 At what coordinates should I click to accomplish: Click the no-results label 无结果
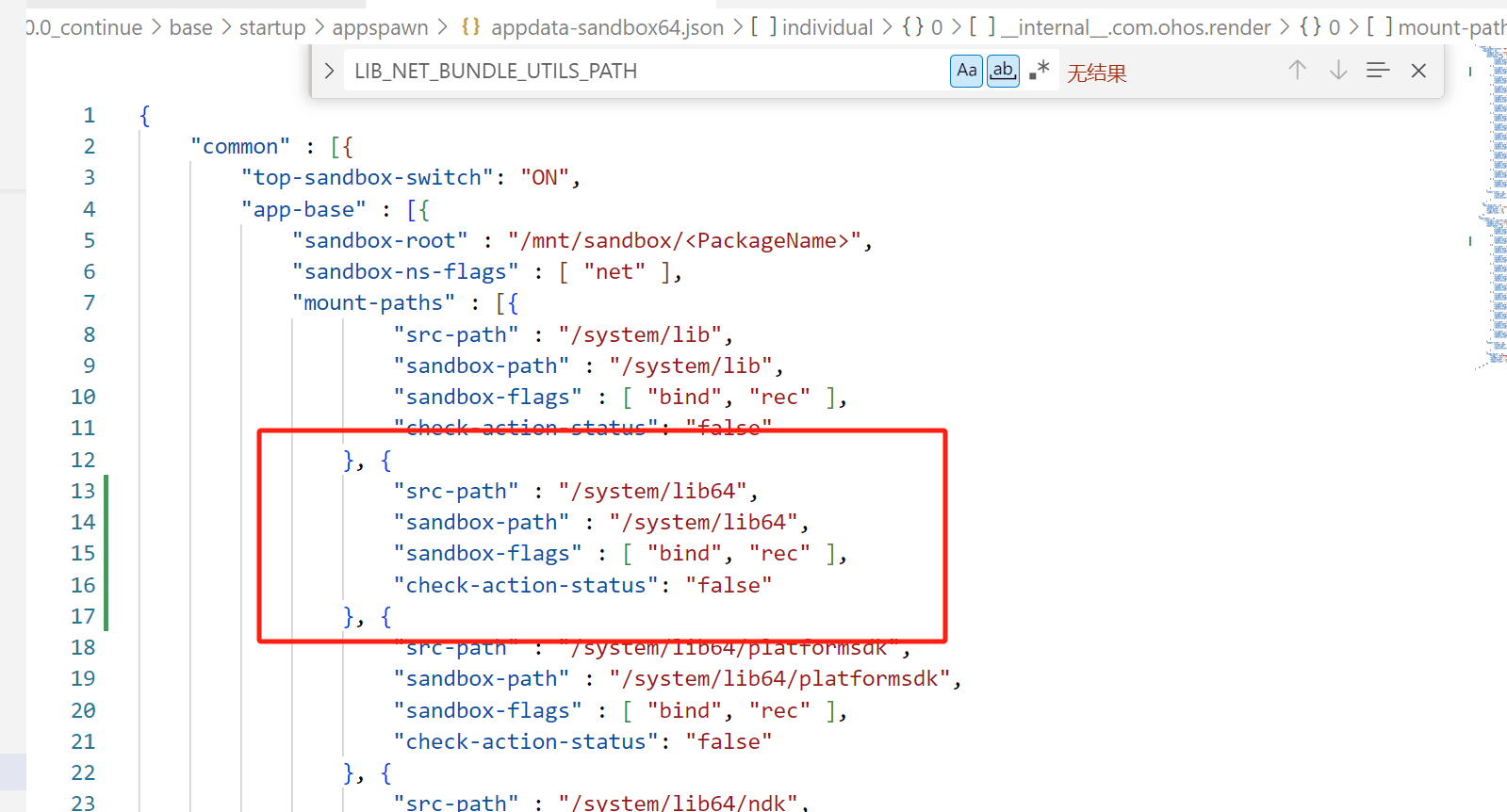pyautogui.click(x=1096, y=73)
